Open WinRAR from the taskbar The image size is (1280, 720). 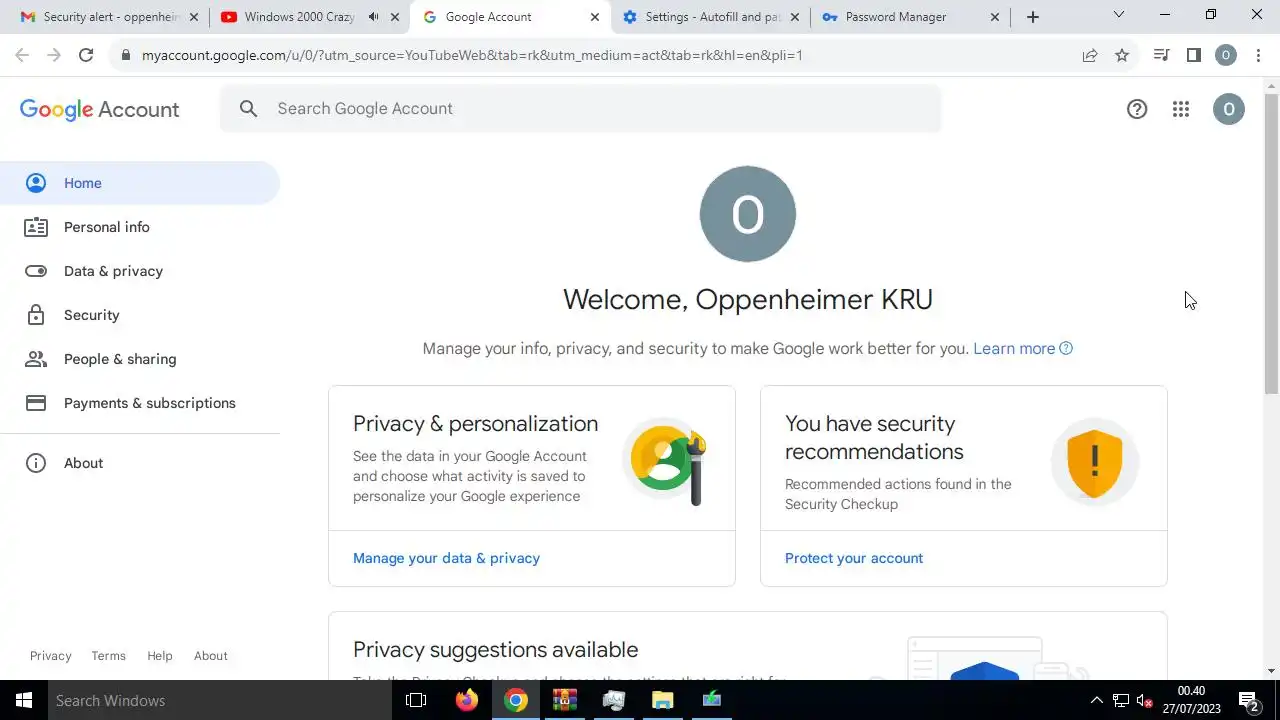pyautogui.click(x=565, y=700)
